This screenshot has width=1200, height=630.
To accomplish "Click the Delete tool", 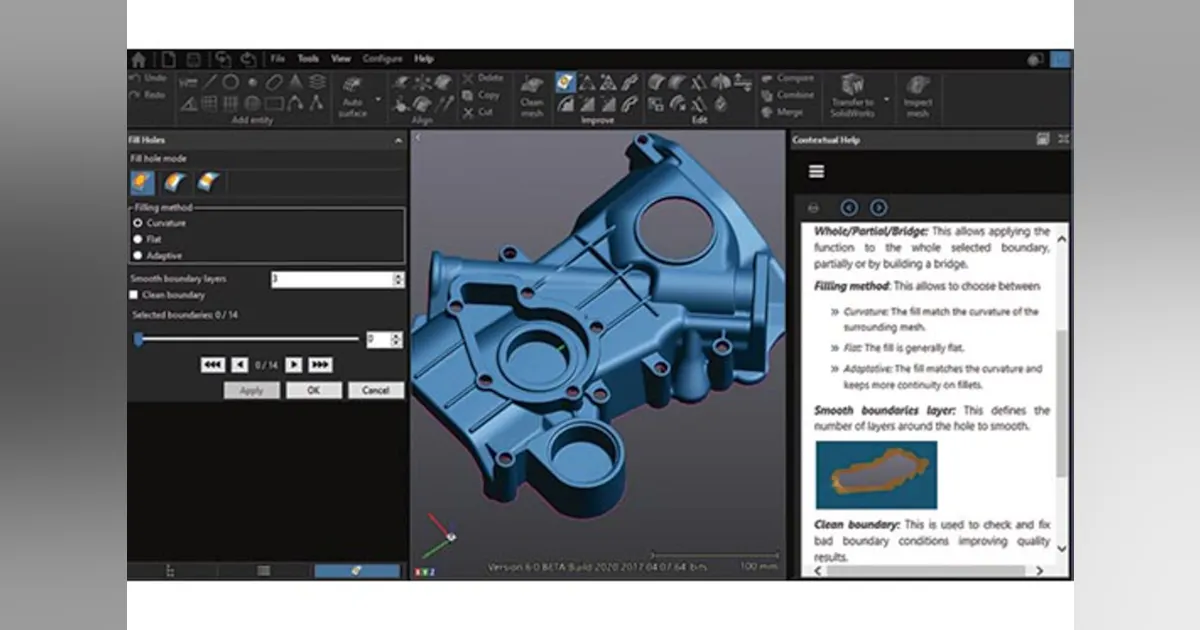I will coord(483,78).
